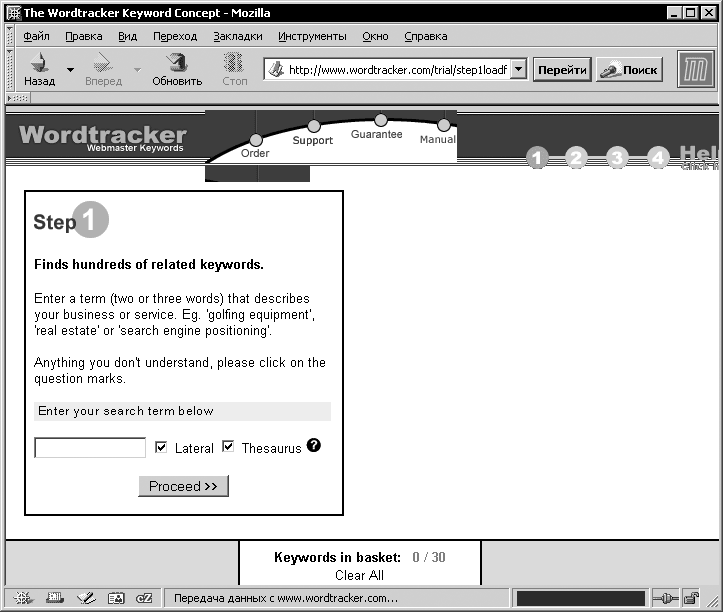Open the Forward button history dropdown arrow
This screenshot has width=723, height=612.
coord(137,70)
